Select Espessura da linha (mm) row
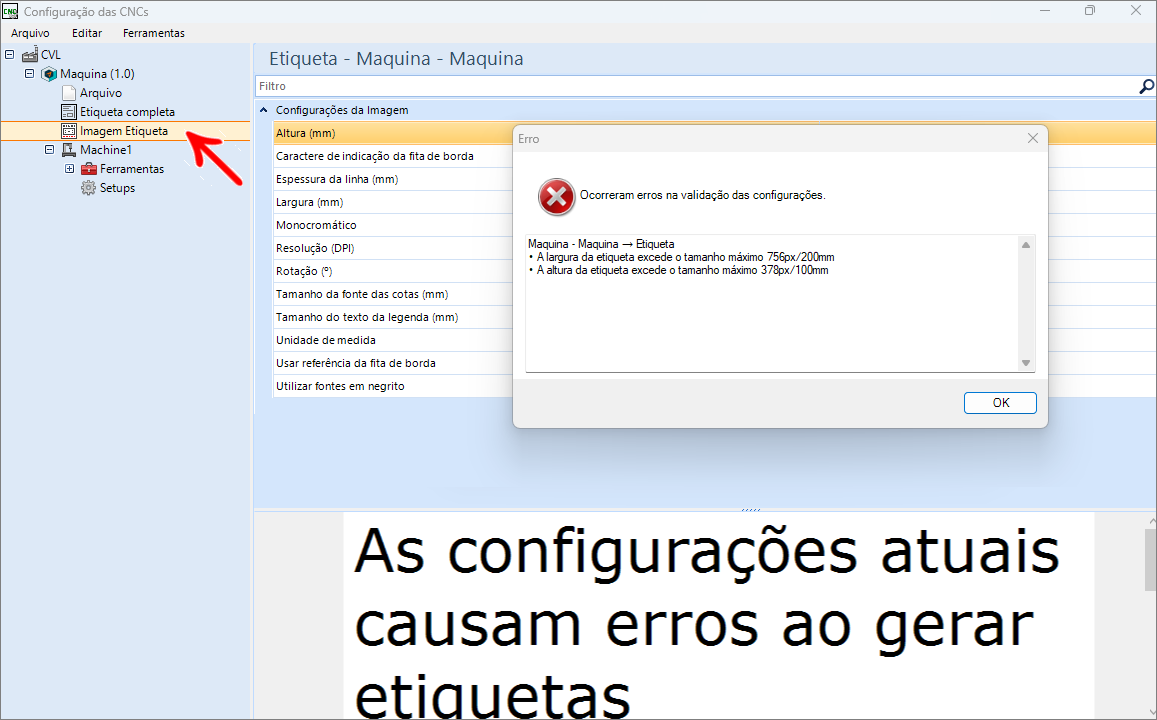Screen dimensions: 1157x720 393,179
